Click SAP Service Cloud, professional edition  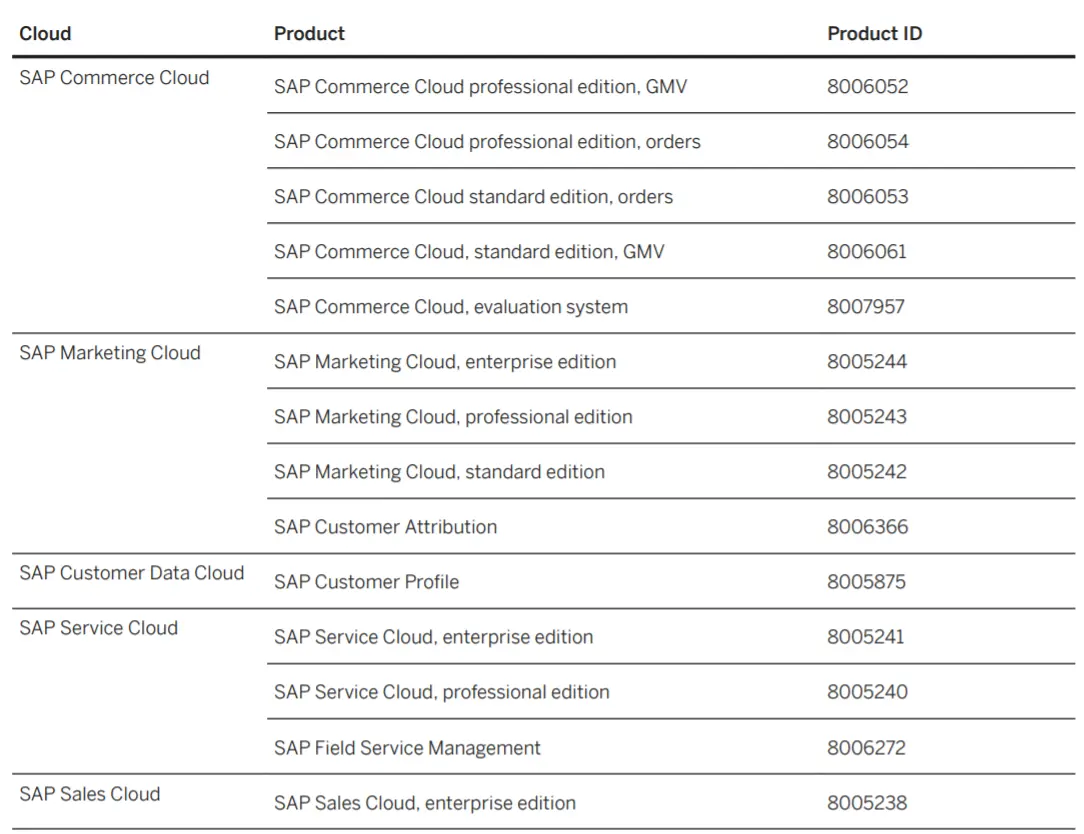tap(441, 692)
